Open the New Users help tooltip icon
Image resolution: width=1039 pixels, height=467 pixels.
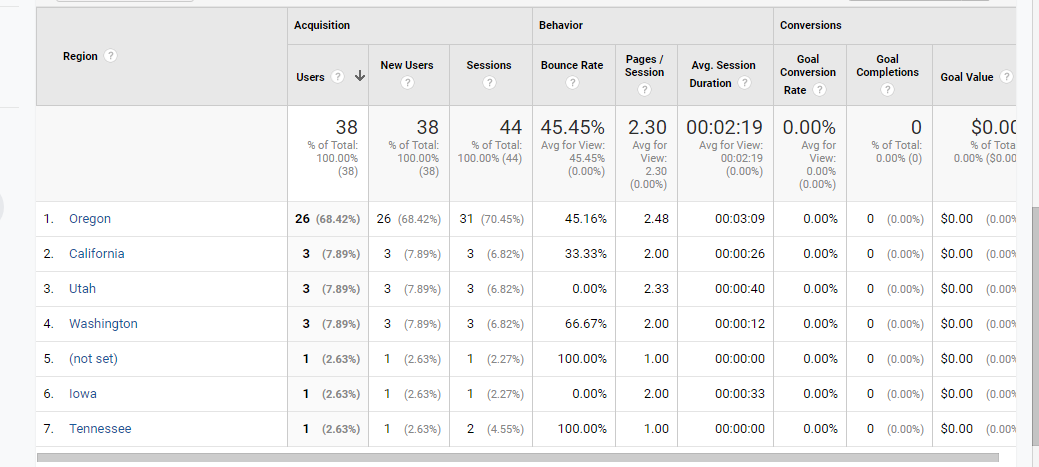click(407, 83)
